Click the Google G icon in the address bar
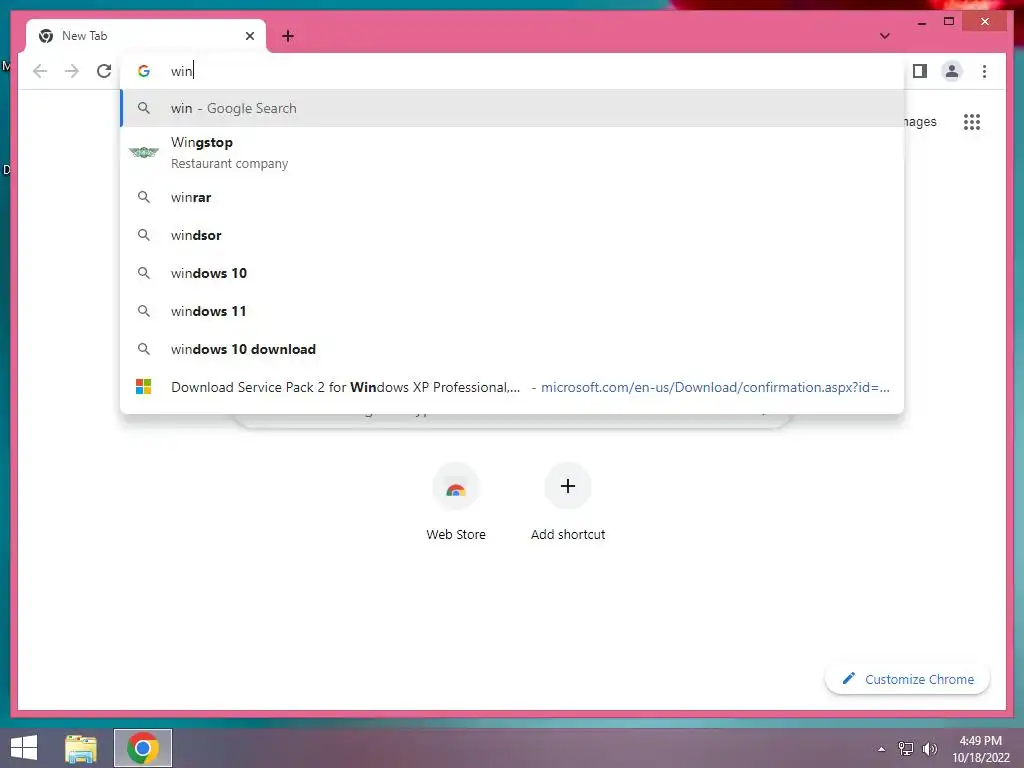 pos(144,71)
